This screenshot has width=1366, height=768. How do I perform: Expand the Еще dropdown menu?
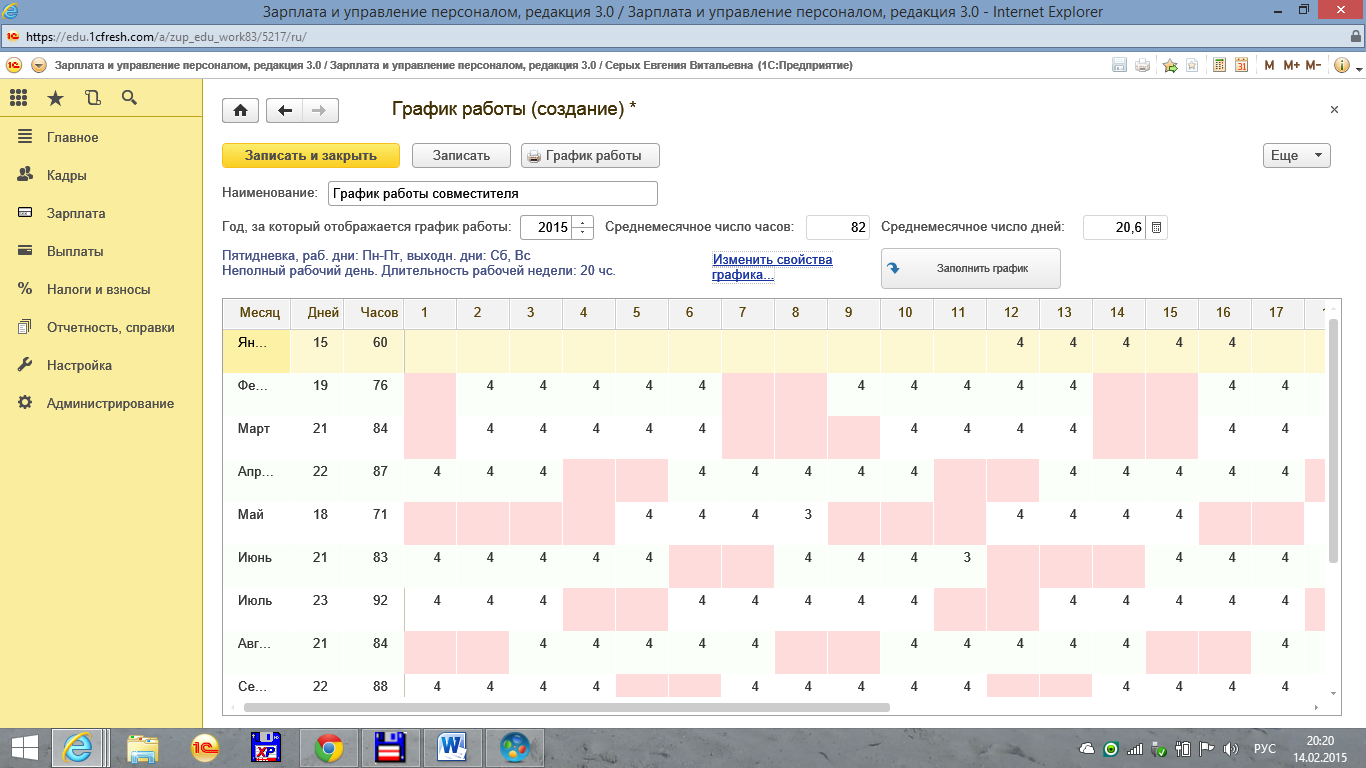coord(1297,155)
